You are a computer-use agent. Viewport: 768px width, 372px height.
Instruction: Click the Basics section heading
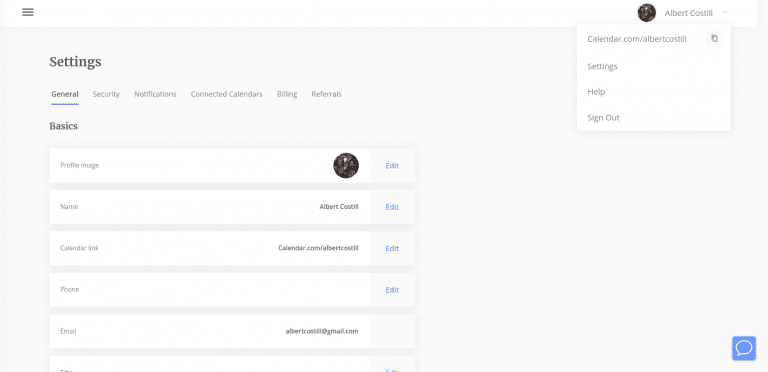[x=64, y=126]
